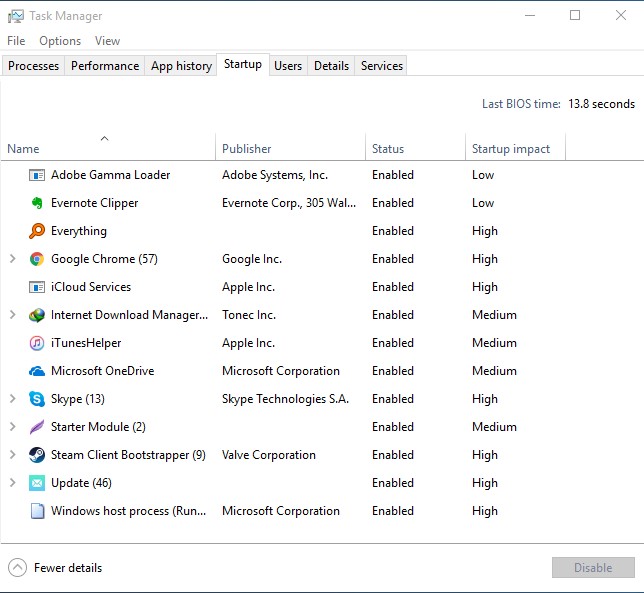Sort by the Startup impact column header

pyautogui.click(x=515, y=147)
